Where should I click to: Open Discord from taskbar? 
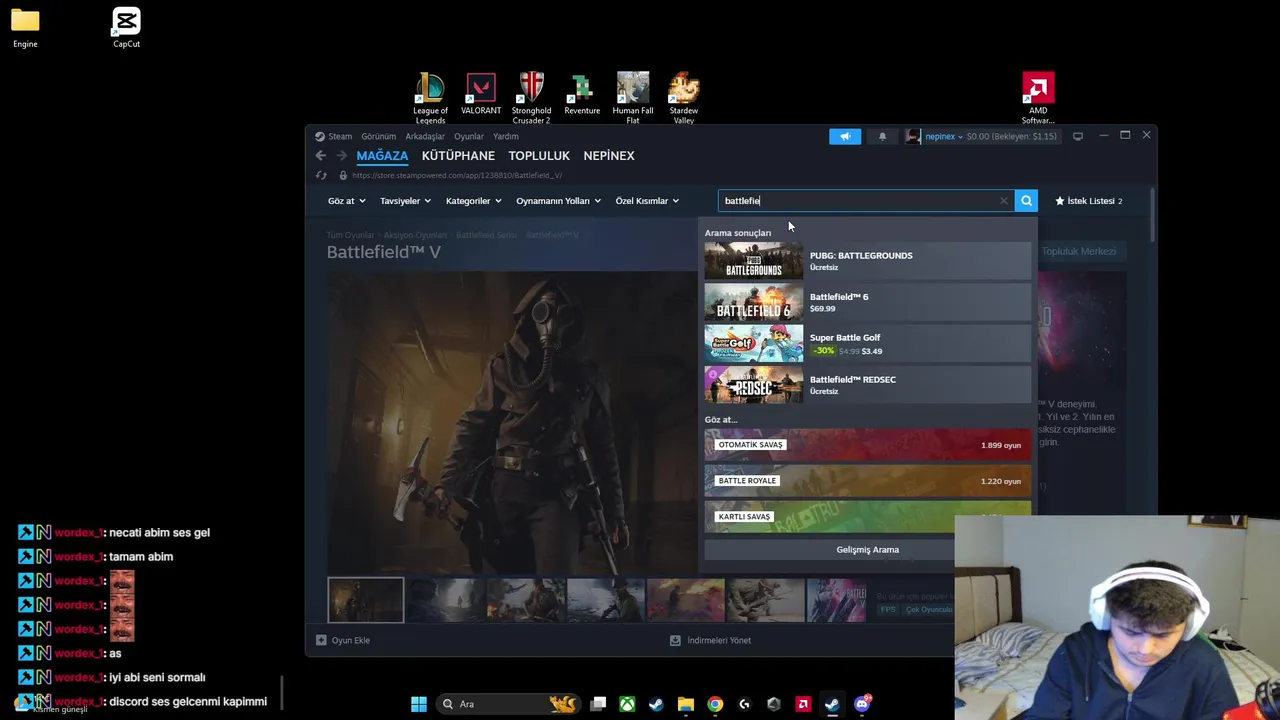[862, 704]
